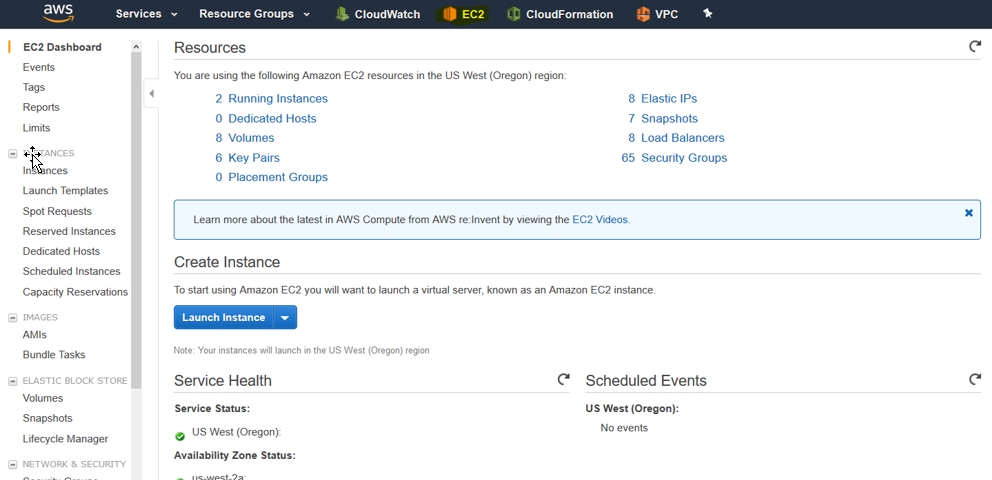992x480 pixels.
Task: Click the AWS logo home icon
Action: click(x=58, y=13)
